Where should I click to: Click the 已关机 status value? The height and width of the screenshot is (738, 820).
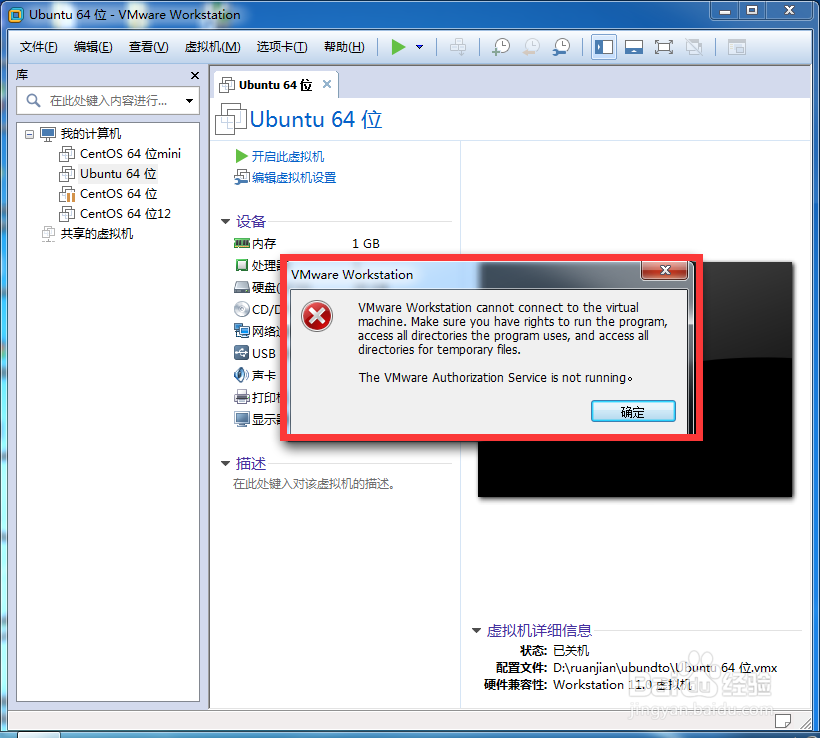[x=571, y=651]
